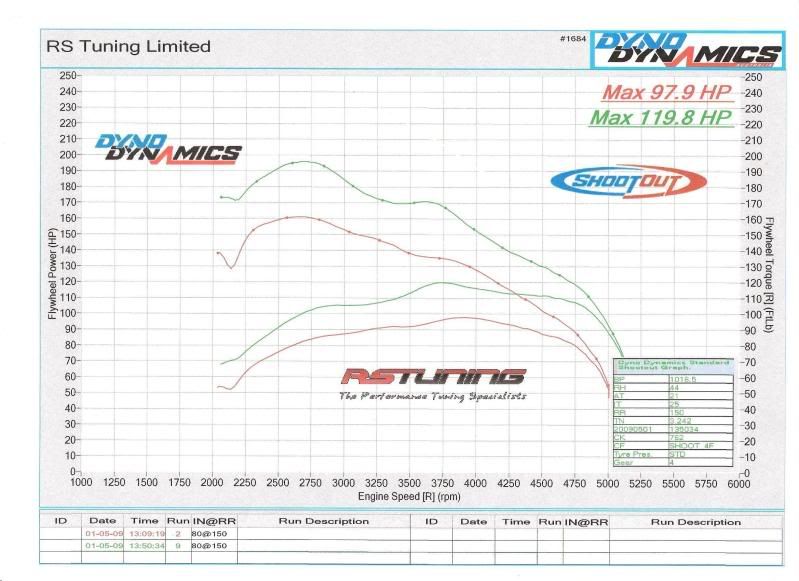The width and height of the screenshot is (799, 581).
Task: Click the IN@RR header of the right run table
Action: click(x=586, y=522)
